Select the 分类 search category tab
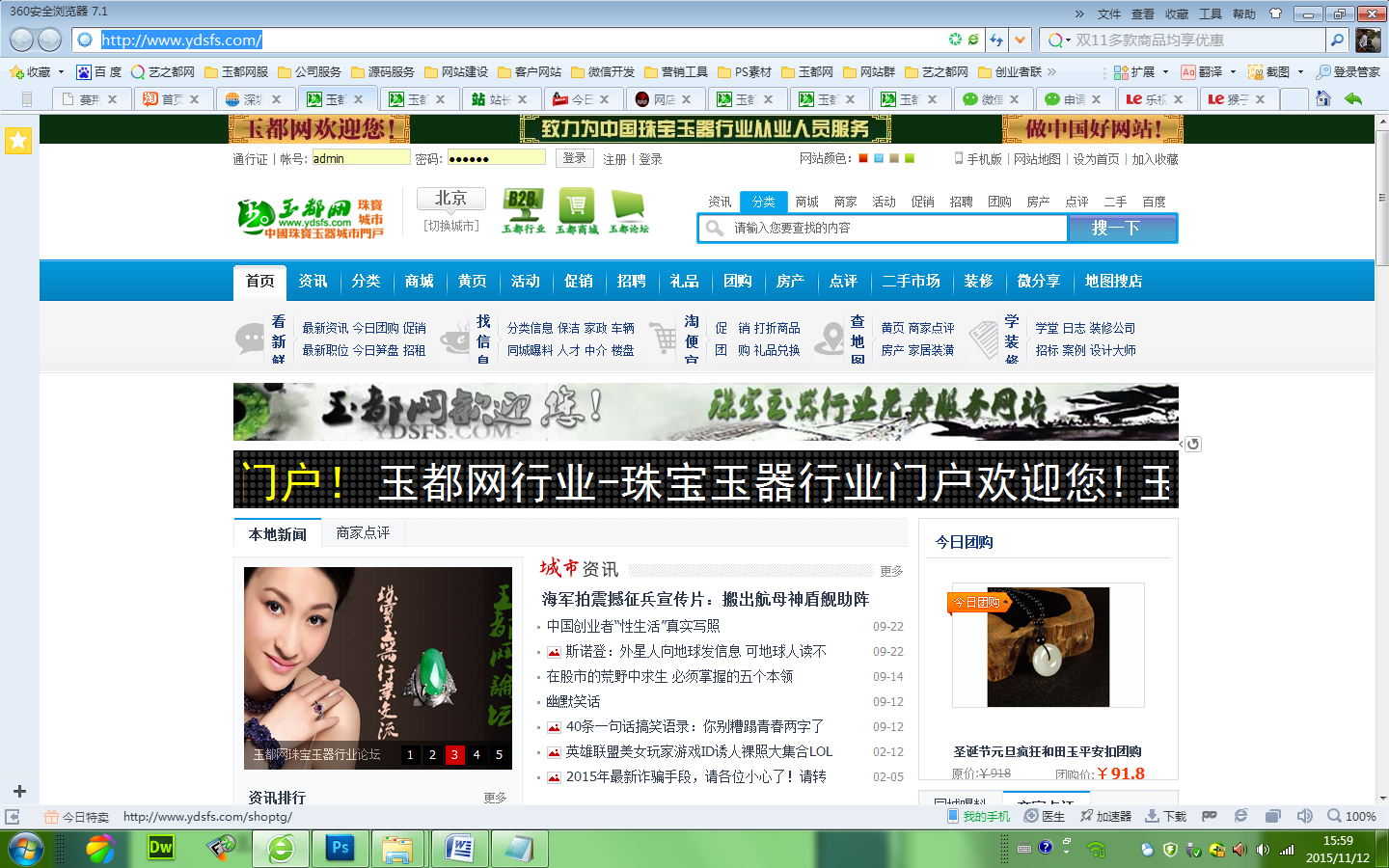 coord(763,202)
